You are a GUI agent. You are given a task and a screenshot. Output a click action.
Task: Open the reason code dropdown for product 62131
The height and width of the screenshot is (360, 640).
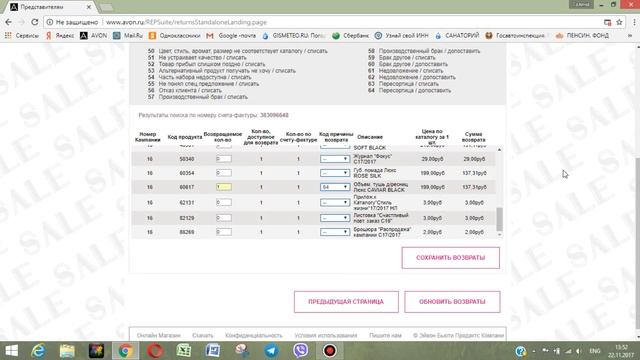click(x=335, y=202)
